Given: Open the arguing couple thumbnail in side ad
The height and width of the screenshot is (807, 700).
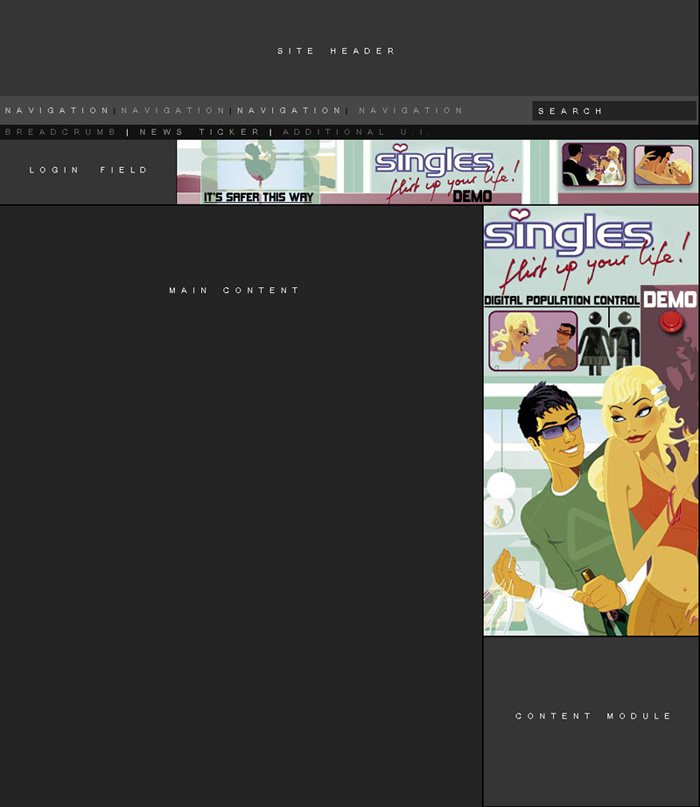Looking at the screenshot, I should pyautogui.click(x=533, y=340).
